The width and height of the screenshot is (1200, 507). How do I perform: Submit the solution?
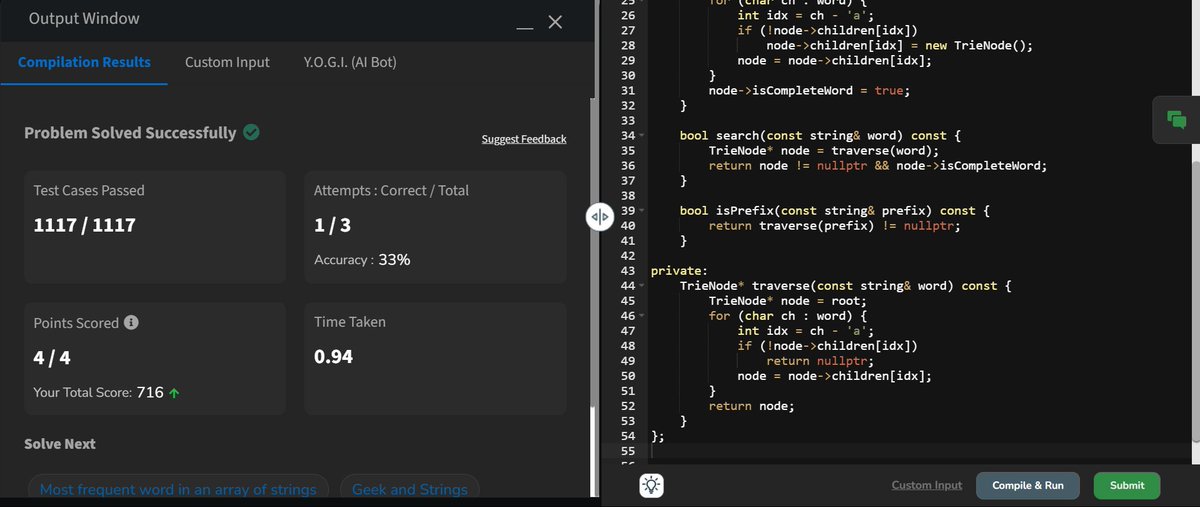[x=1127, y=485]
